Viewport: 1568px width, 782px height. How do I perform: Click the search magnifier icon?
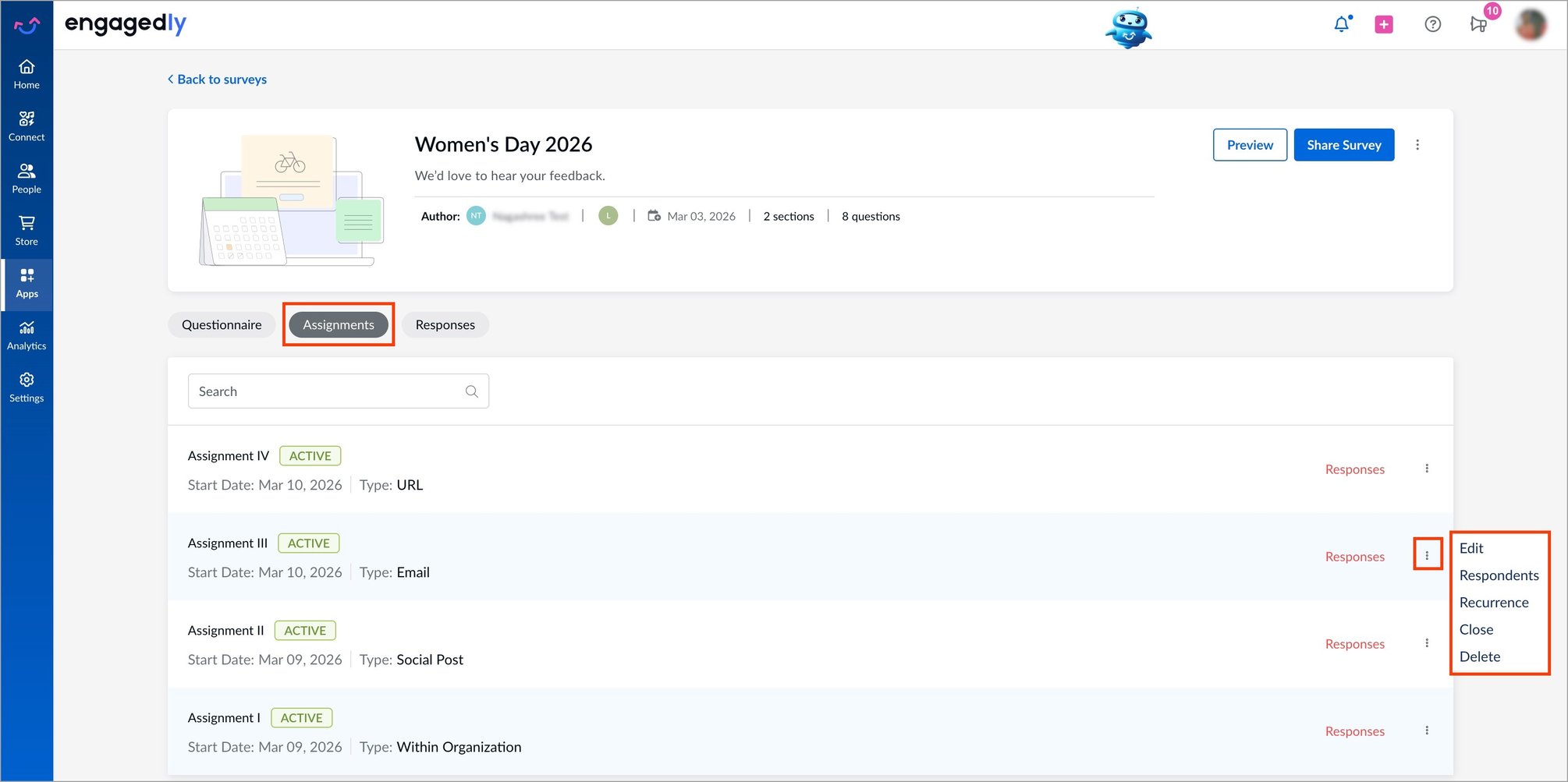click(x=471, y=391)
